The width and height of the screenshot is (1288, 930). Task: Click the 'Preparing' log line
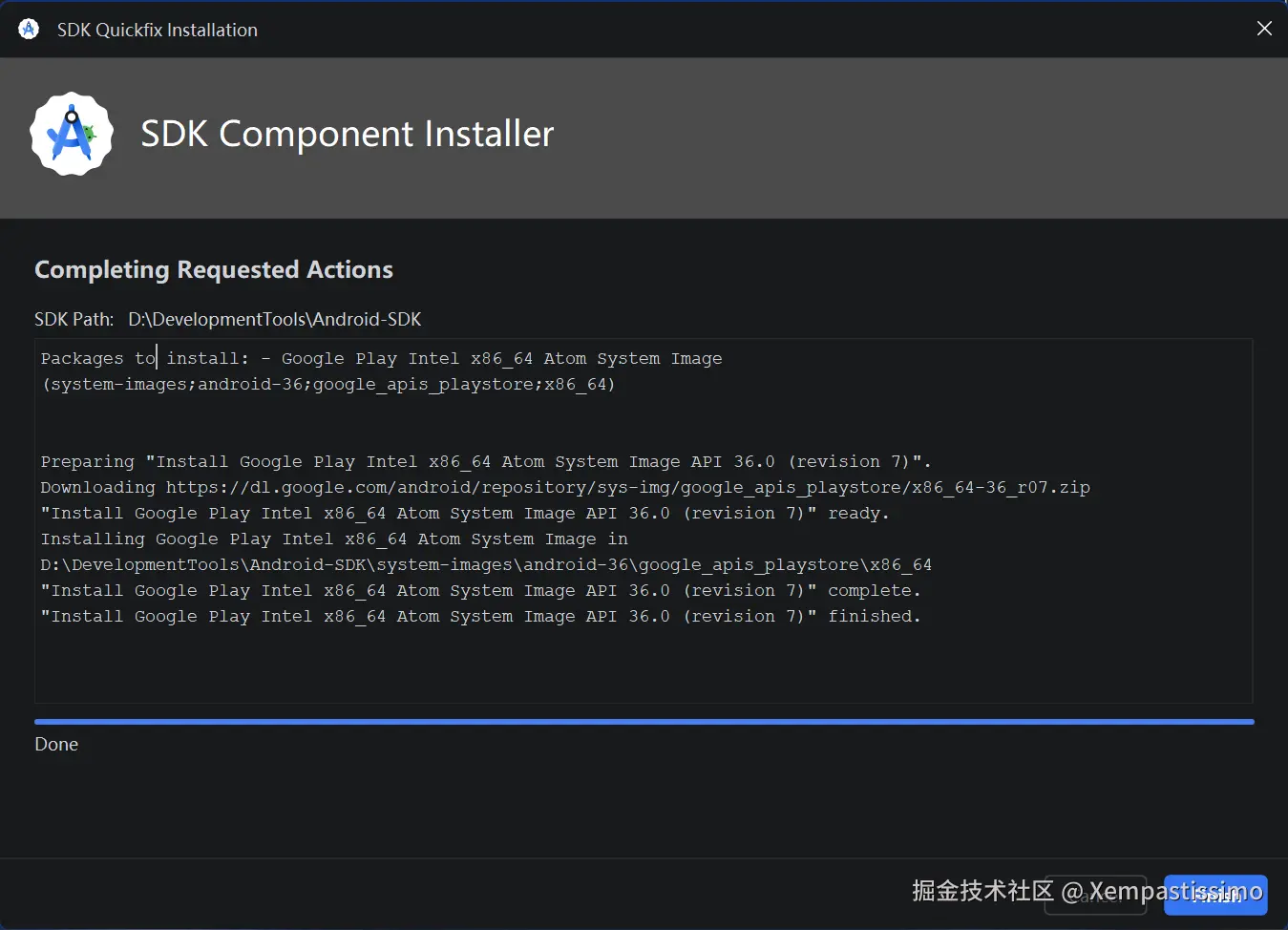pyautogui.click(x=485, y=461)
